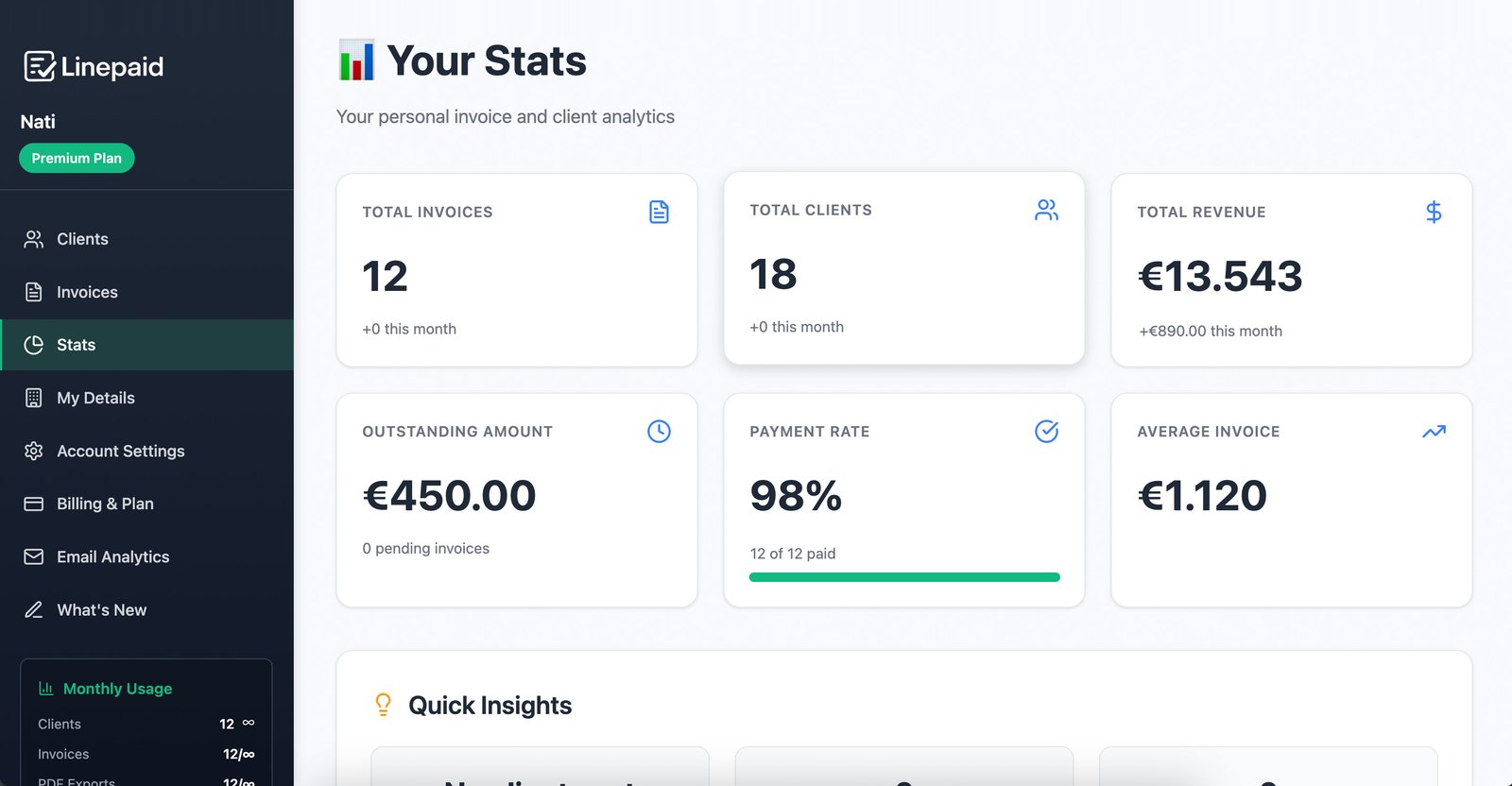The image size is (1512, 786).
Task: Click the document icon in Total Invoices card
Action: click(659, 212)
